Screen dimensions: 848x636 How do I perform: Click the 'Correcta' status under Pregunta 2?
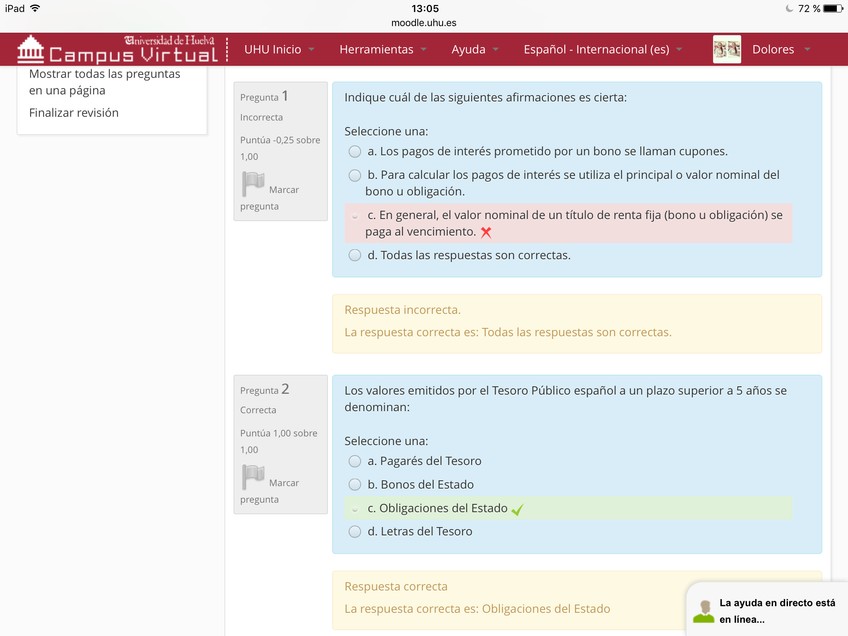coord(258,410)
